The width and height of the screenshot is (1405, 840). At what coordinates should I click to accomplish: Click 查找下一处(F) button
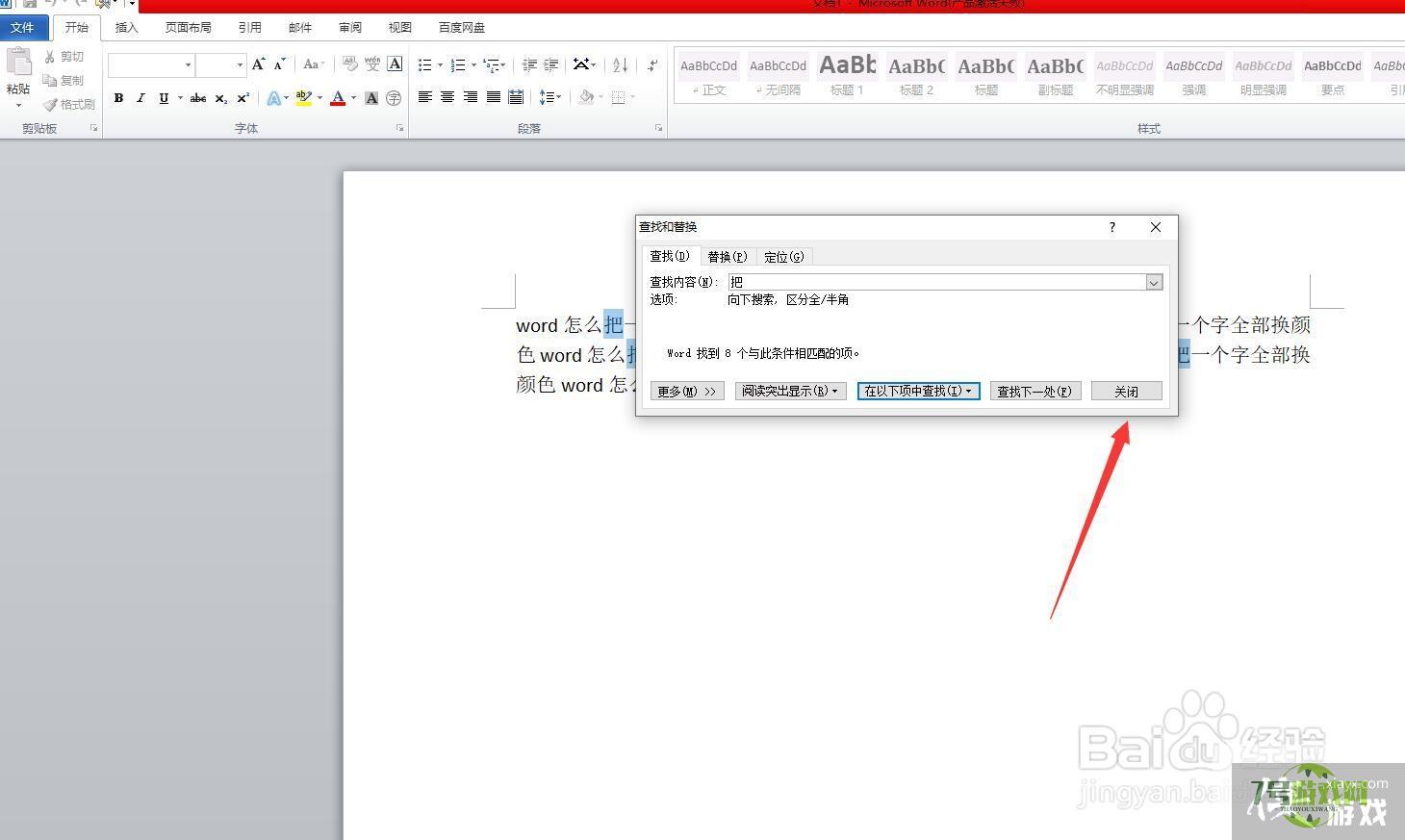(1035, 391)
